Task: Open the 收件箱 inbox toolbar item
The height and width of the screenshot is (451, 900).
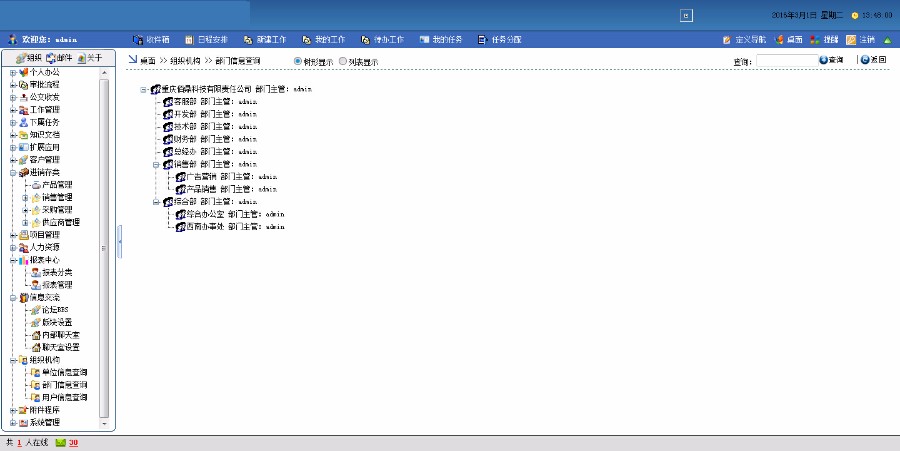Action: click(151, 40)
